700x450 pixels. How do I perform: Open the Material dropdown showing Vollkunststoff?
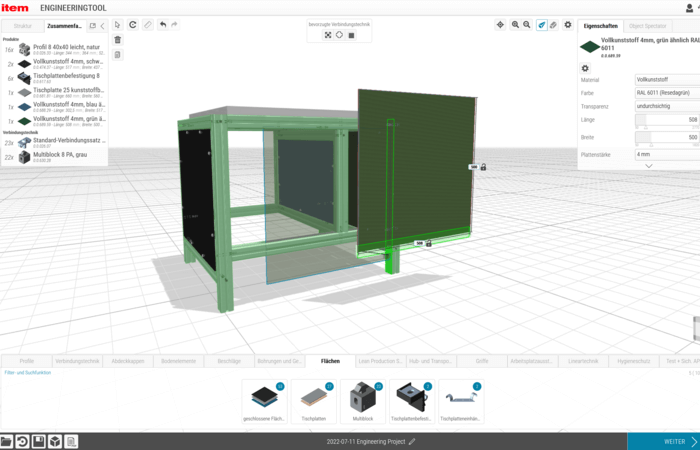(666, 78)
